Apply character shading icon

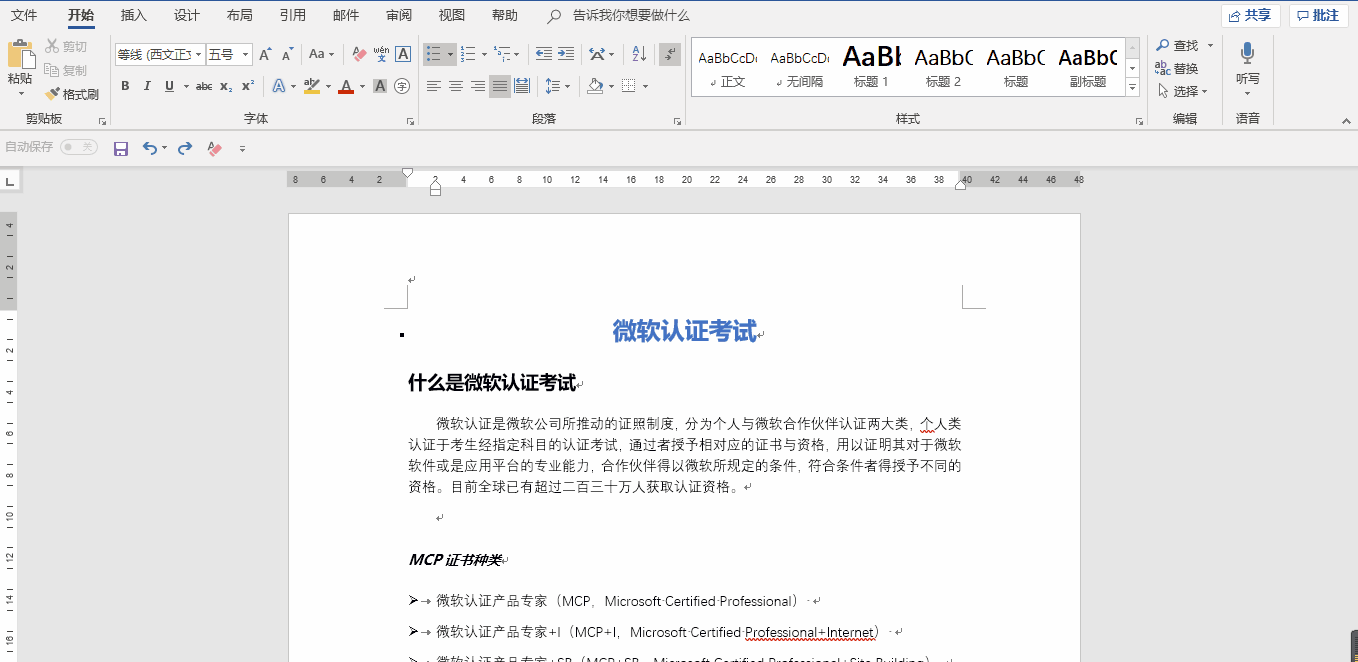380,86
